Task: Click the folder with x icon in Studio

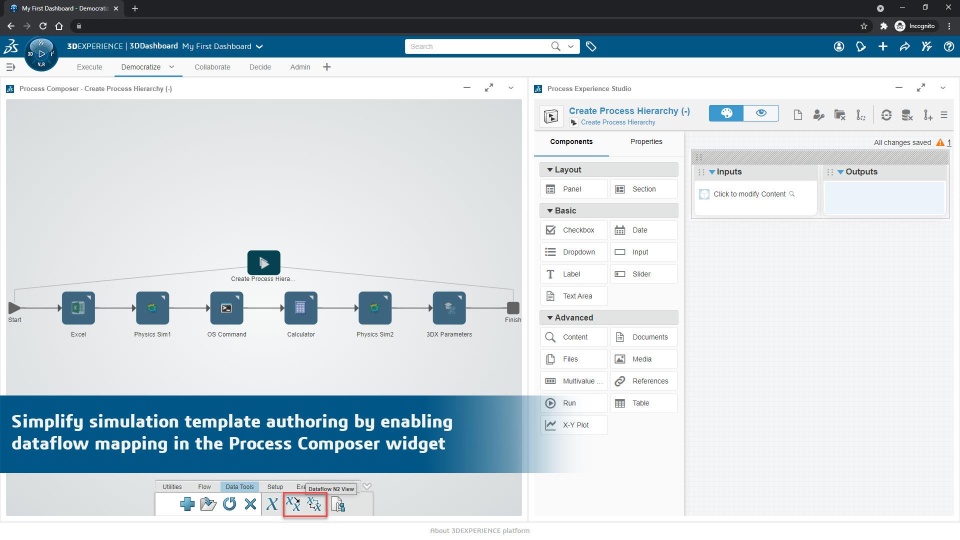Action: 840,115
